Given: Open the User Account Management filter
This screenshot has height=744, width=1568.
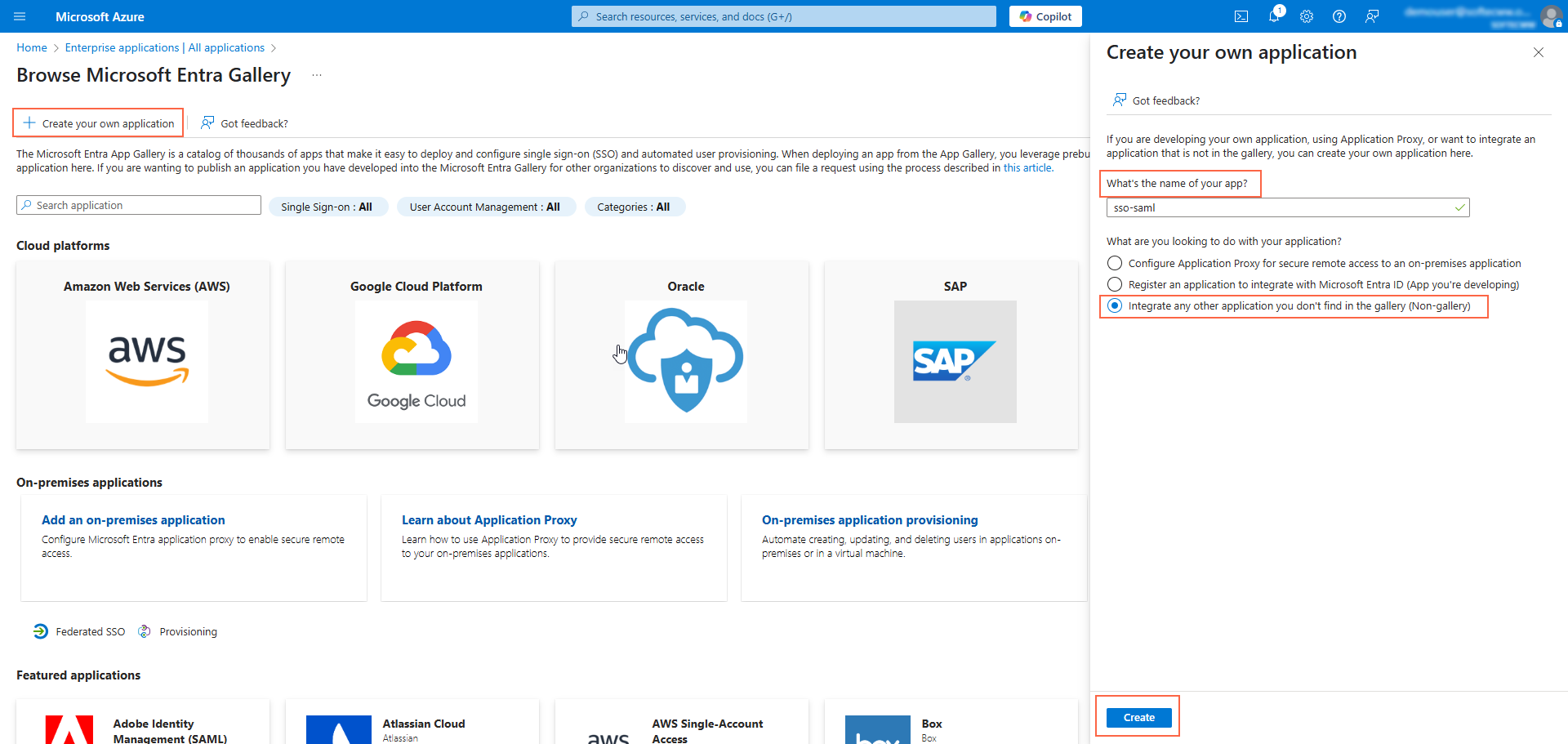Looking at the screenshot, I should (x=485, y=207).
